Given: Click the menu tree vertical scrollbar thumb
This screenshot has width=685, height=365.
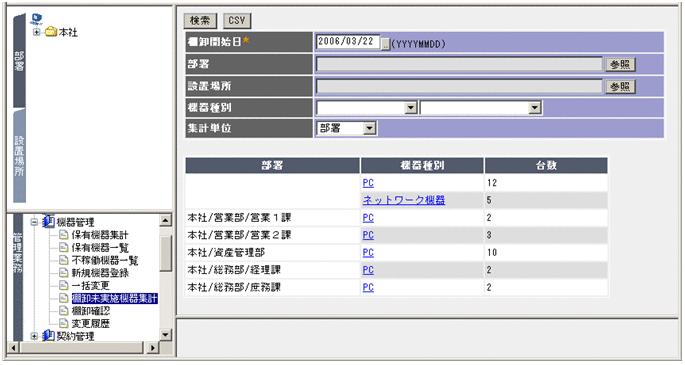Looking at the screenshot, I should pyautogui.click(x=166, y=254).
